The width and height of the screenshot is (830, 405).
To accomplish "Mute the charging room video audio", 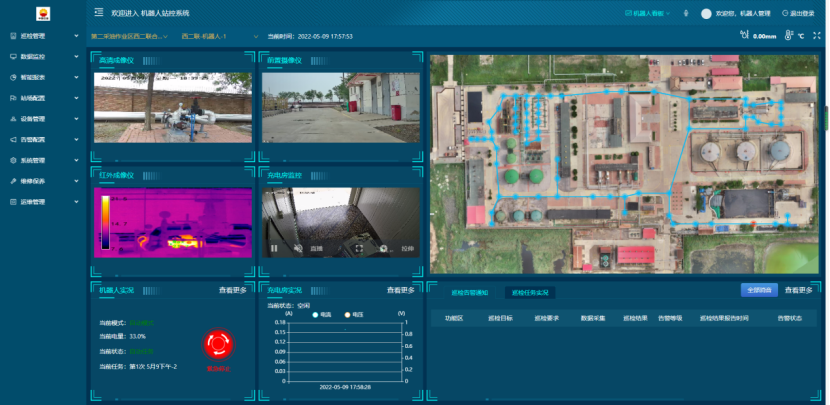I will pyautogui.click(x=297, y=248).
